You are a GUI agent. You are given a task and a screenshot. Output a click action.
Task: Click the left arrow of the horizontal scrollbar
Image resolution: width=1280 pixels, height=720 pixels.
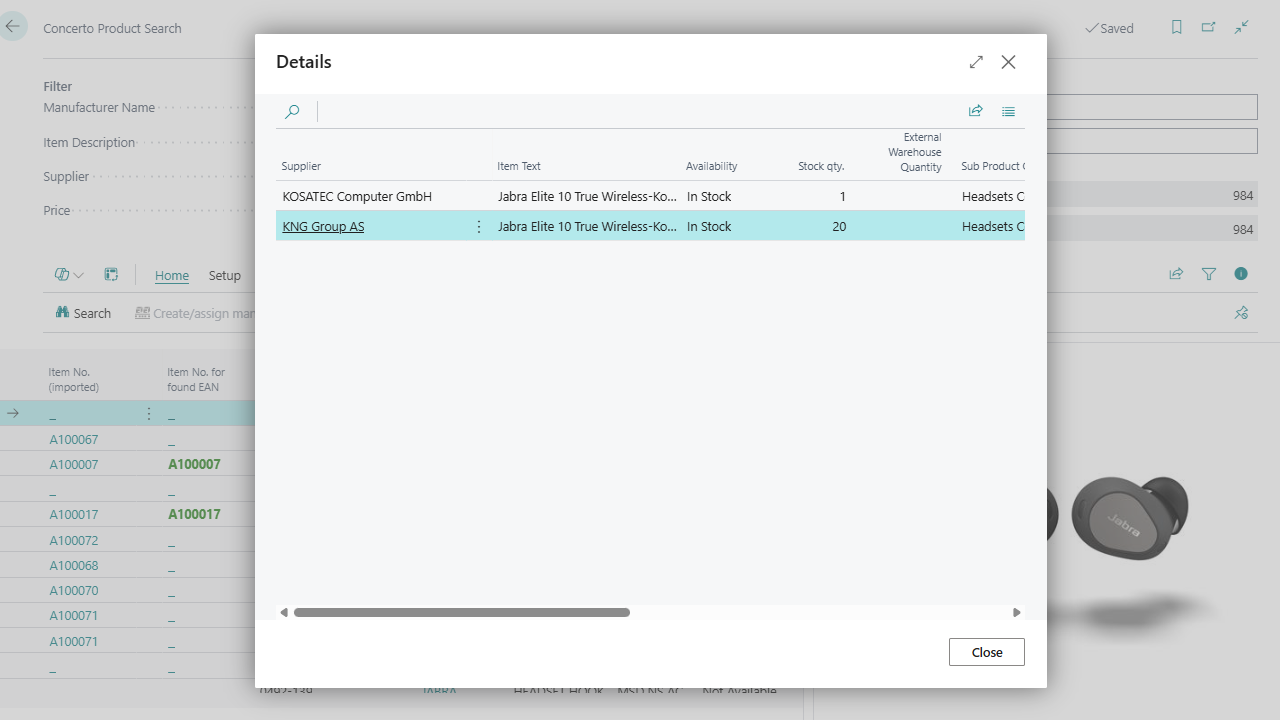(x=284, y=612)
